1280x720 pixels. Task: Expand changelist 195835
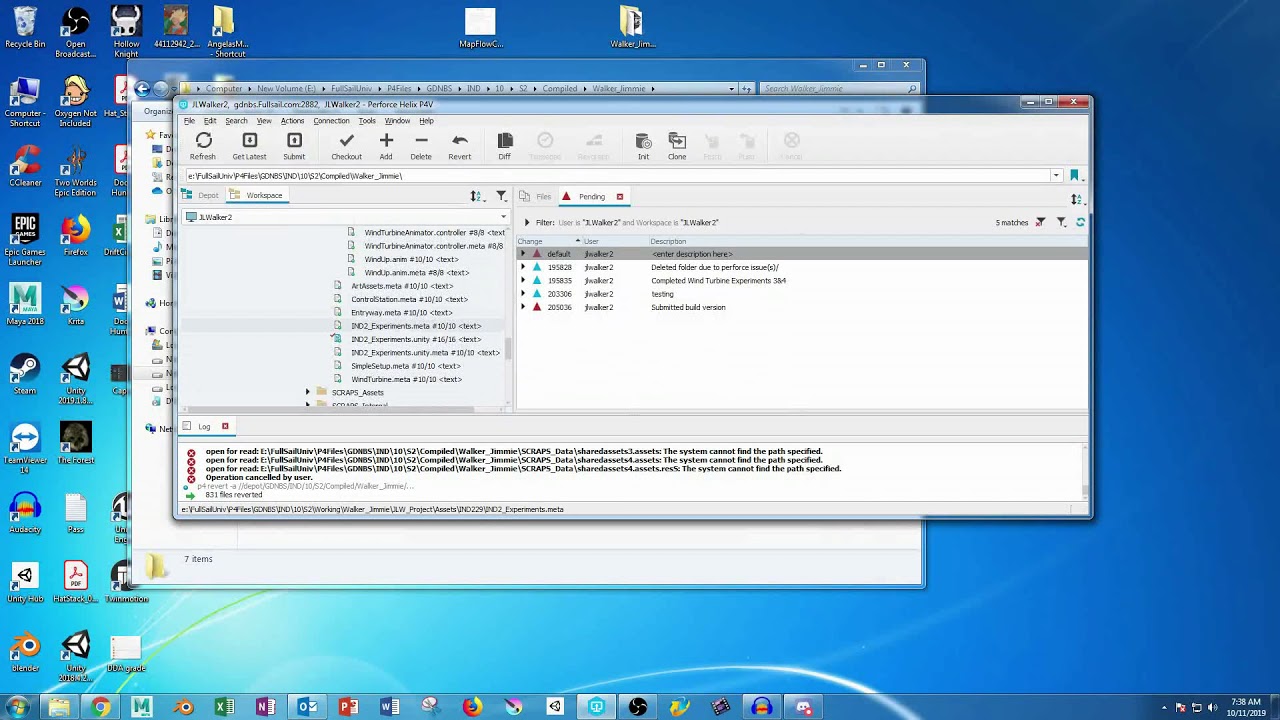pos(522,281)
